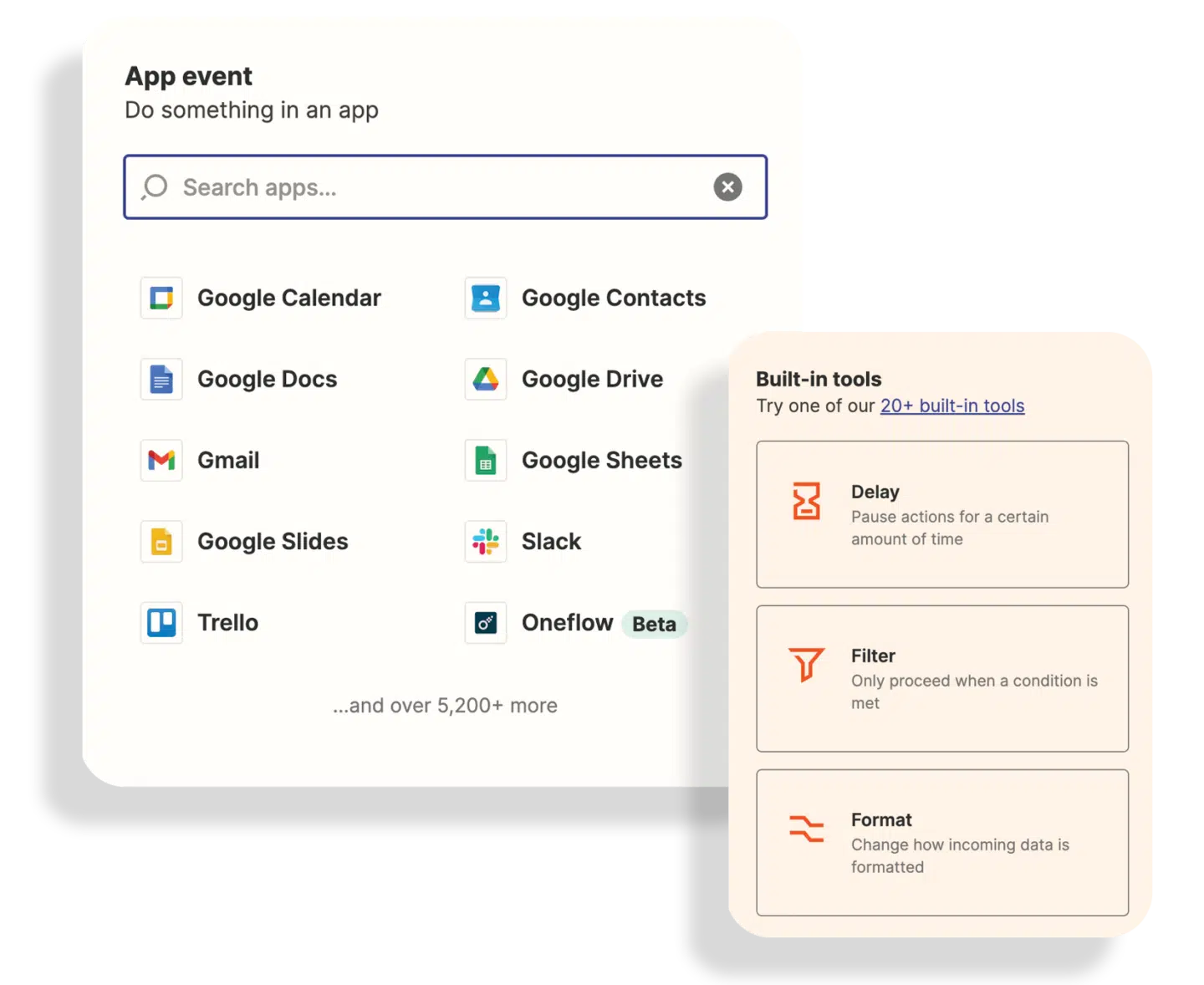Select the Google Sheets label
The image size is (1204, 985).
[602, 461]
